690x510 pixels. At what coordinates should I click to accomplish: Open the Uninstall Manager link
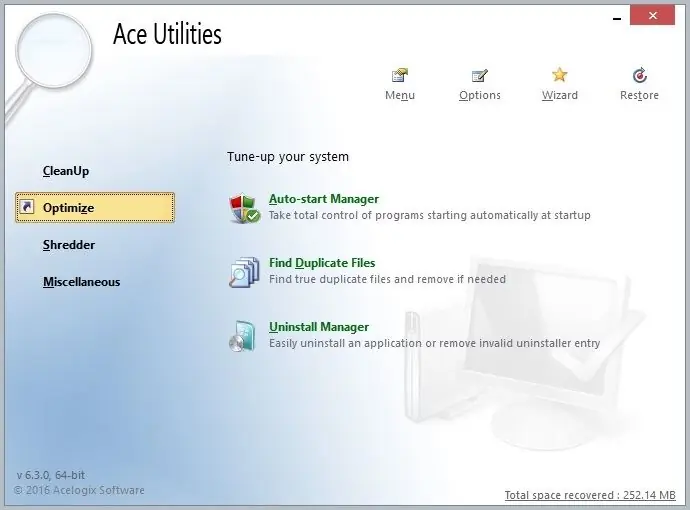(319, 327)
